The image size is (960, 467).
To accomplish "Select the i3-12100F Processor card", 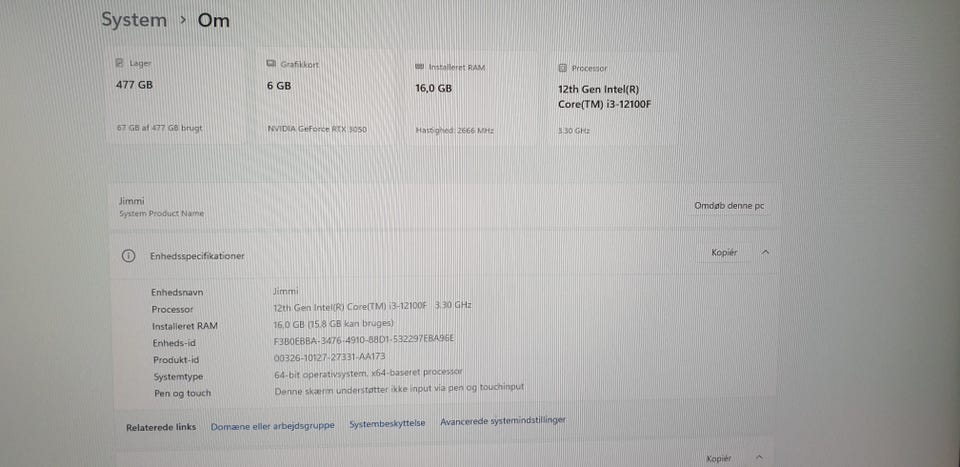I will coord(615,99).
